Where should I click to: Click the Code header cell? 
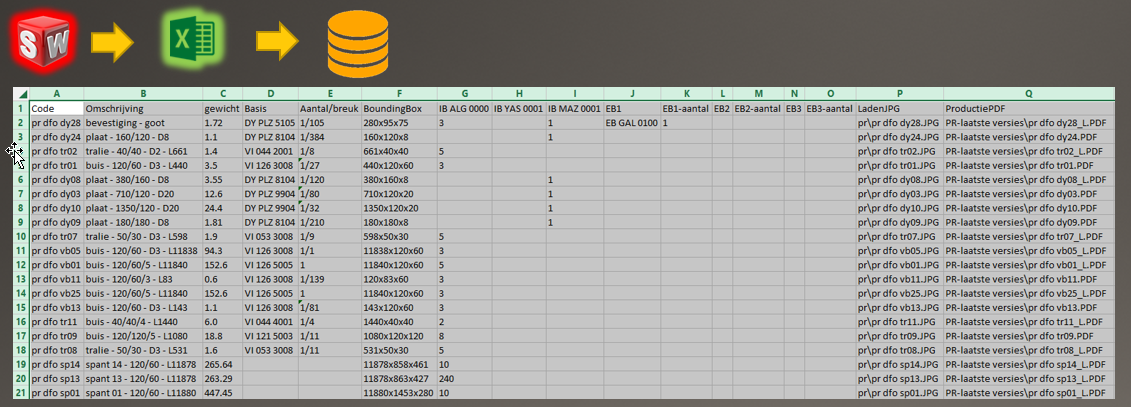click(x=57, y=108)
